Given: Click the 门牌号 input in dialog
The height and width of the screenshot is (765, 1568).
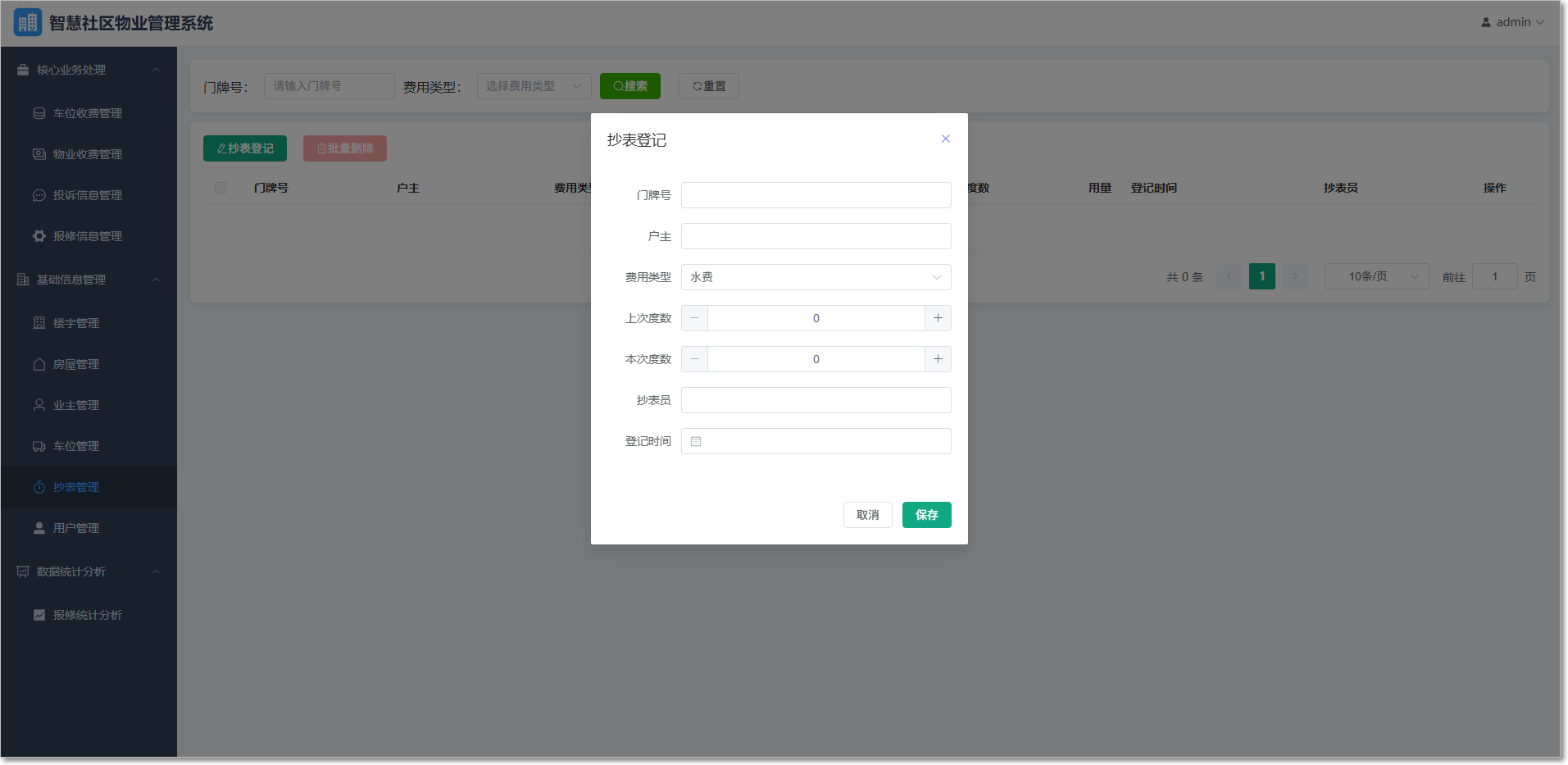Looking at the screenshot, I should tap(816, 195).
